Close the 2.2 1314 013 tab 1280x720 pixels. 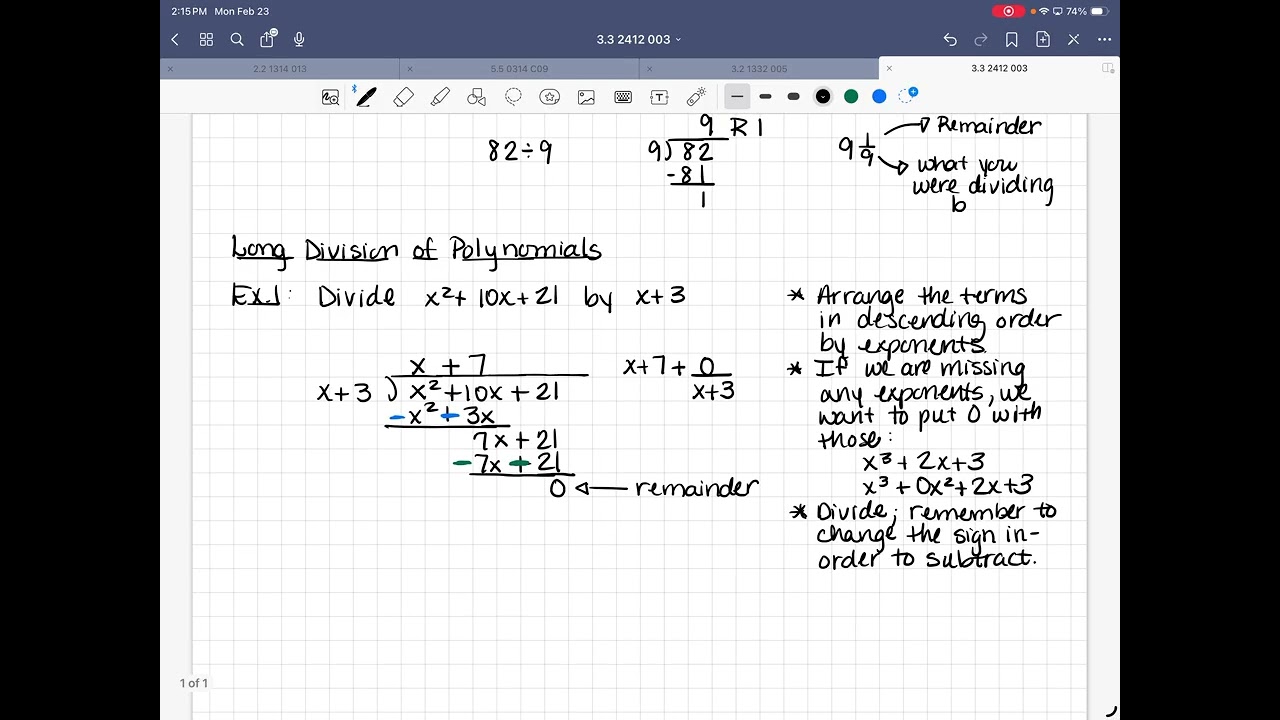pyautogui.click(x=170, y=69)
